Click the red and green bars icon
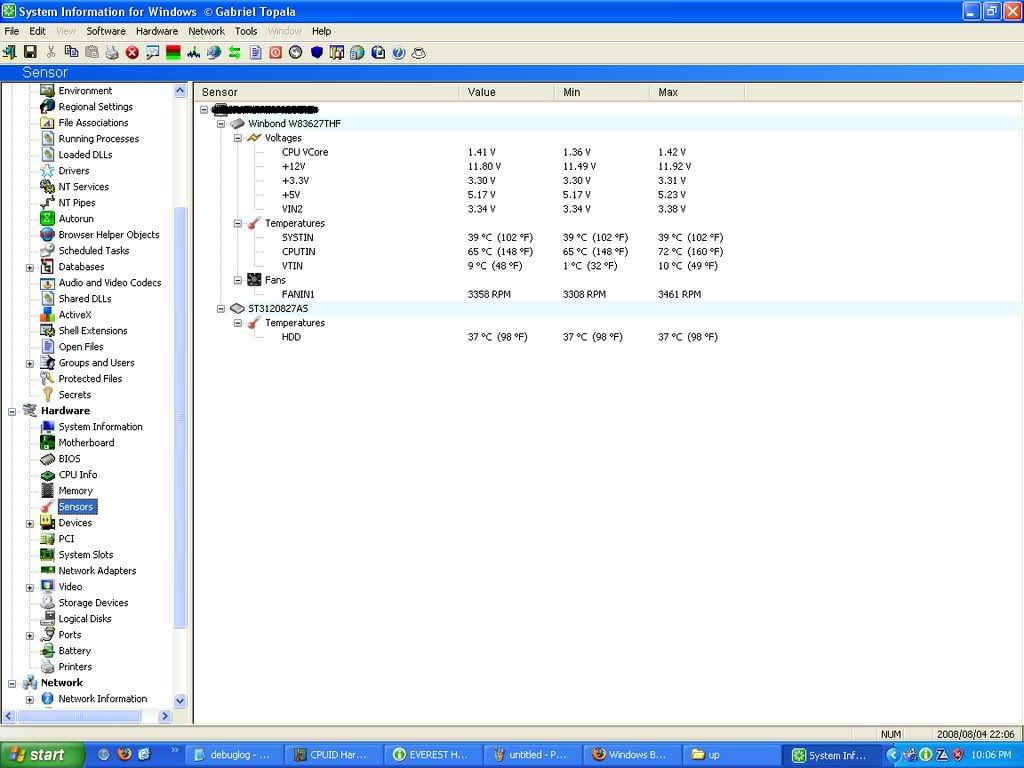 click(173, 52)
